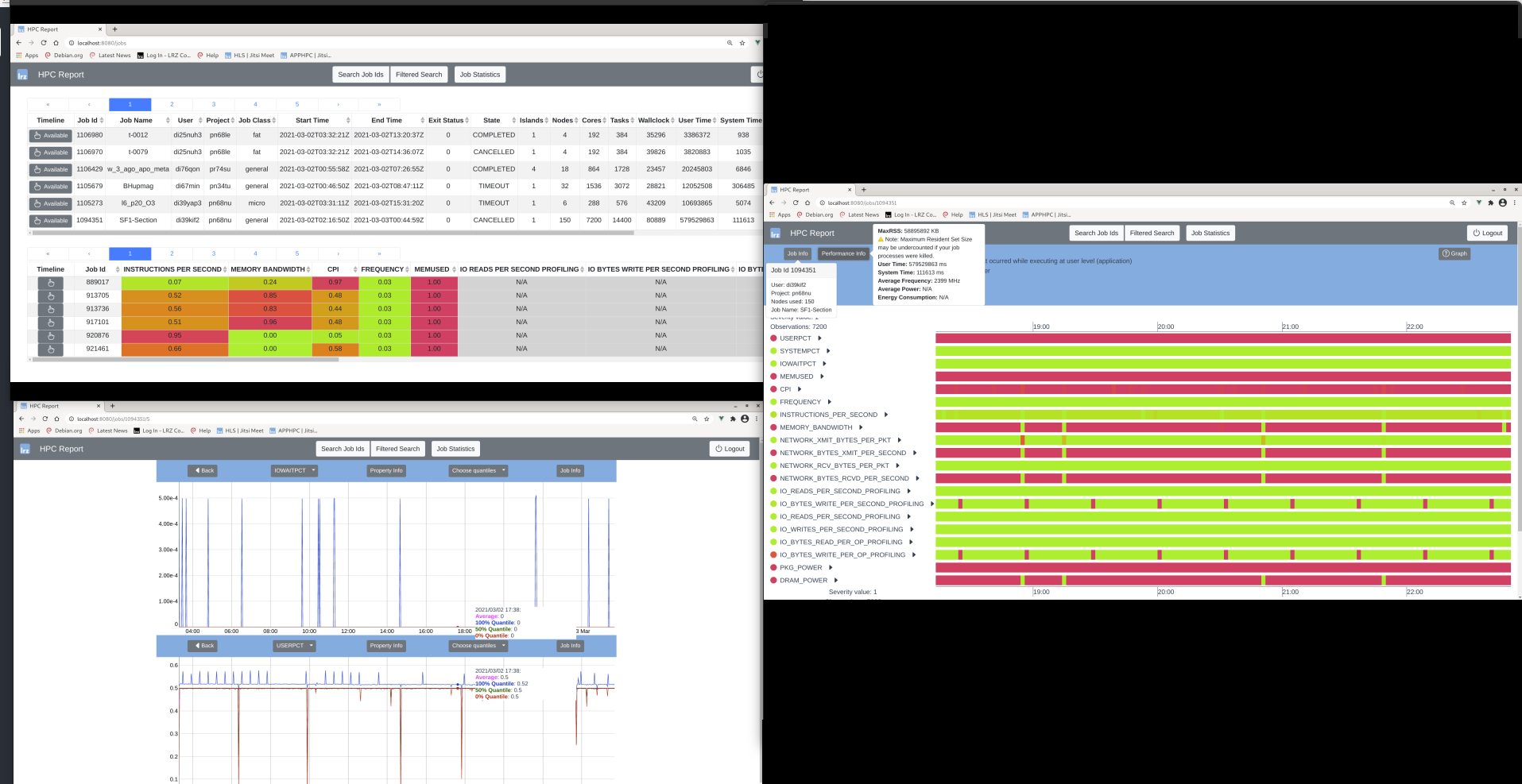Screen dimensions: 1522x784
Task: Sort by the MEMORY BANDWIDTH column arrows
Action: coord(308,269)
